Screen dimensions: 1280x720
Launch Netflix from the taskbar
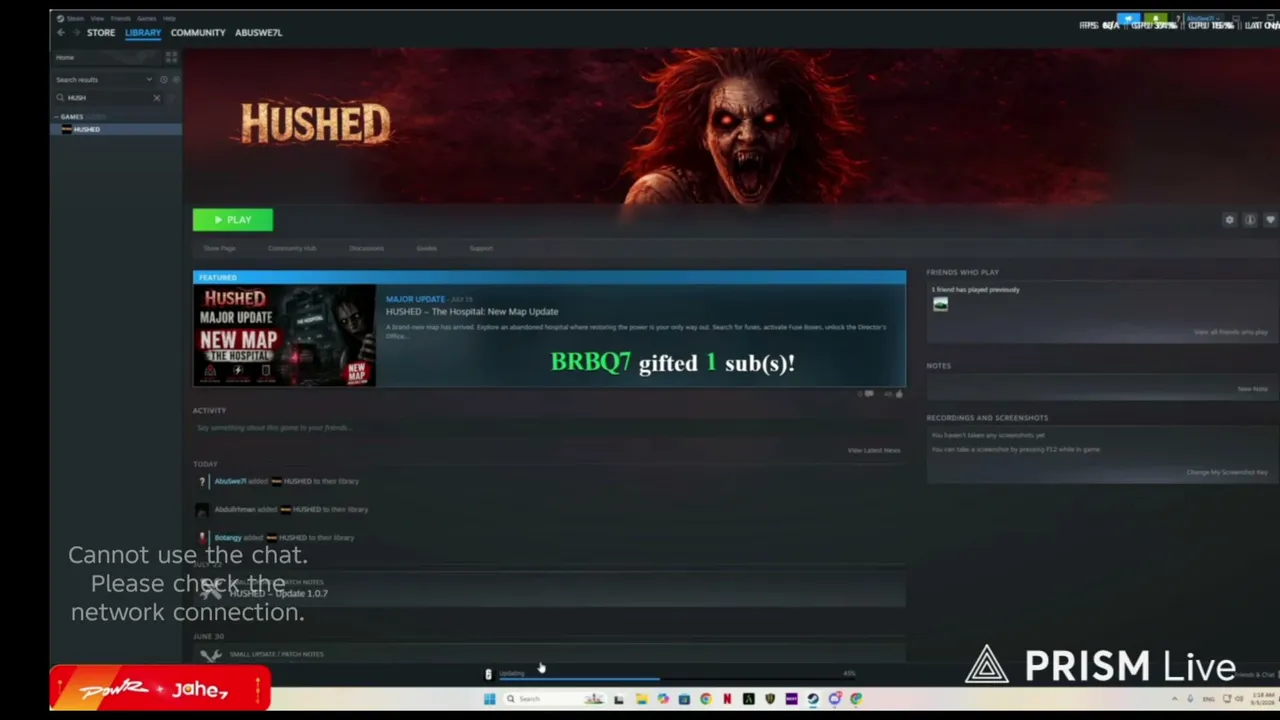pyautogui.click(x=727, y=699)
